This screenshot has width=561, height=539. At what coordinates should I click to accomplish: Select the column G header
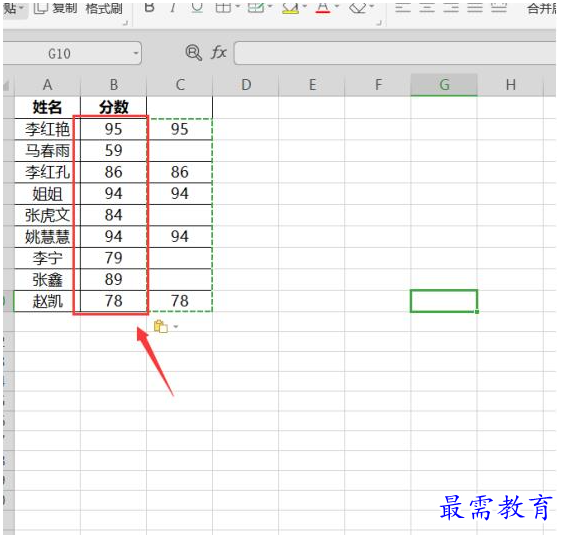pyautogui.click(x=444, y=85)
